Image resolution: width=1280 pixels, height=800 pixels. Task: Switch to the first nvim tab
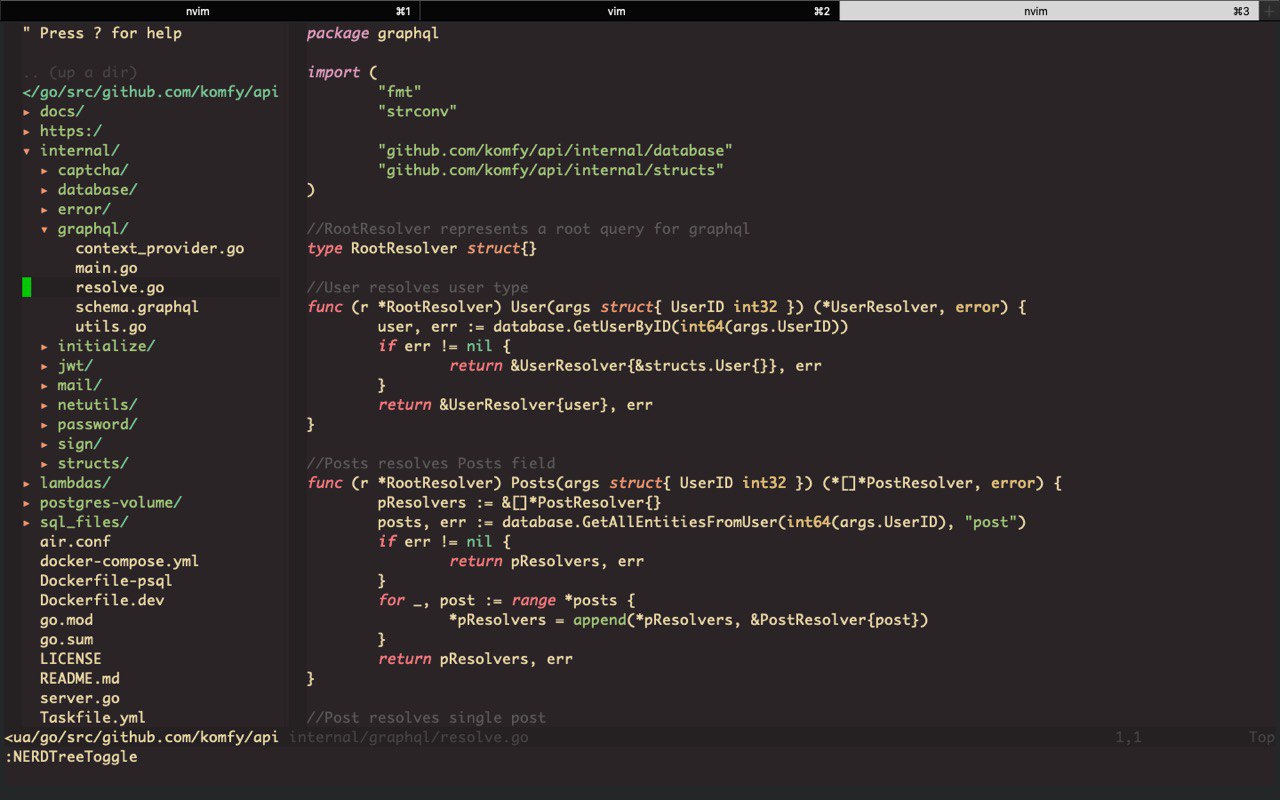point(211,11)
